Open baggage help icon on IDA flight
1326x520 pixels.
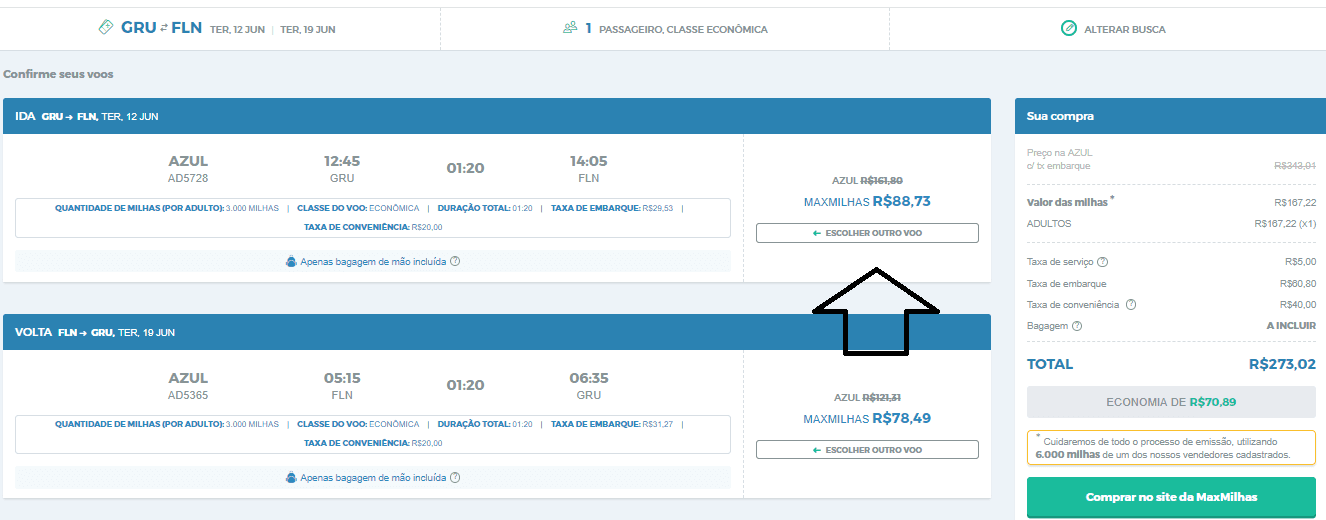tap(455, 262)
